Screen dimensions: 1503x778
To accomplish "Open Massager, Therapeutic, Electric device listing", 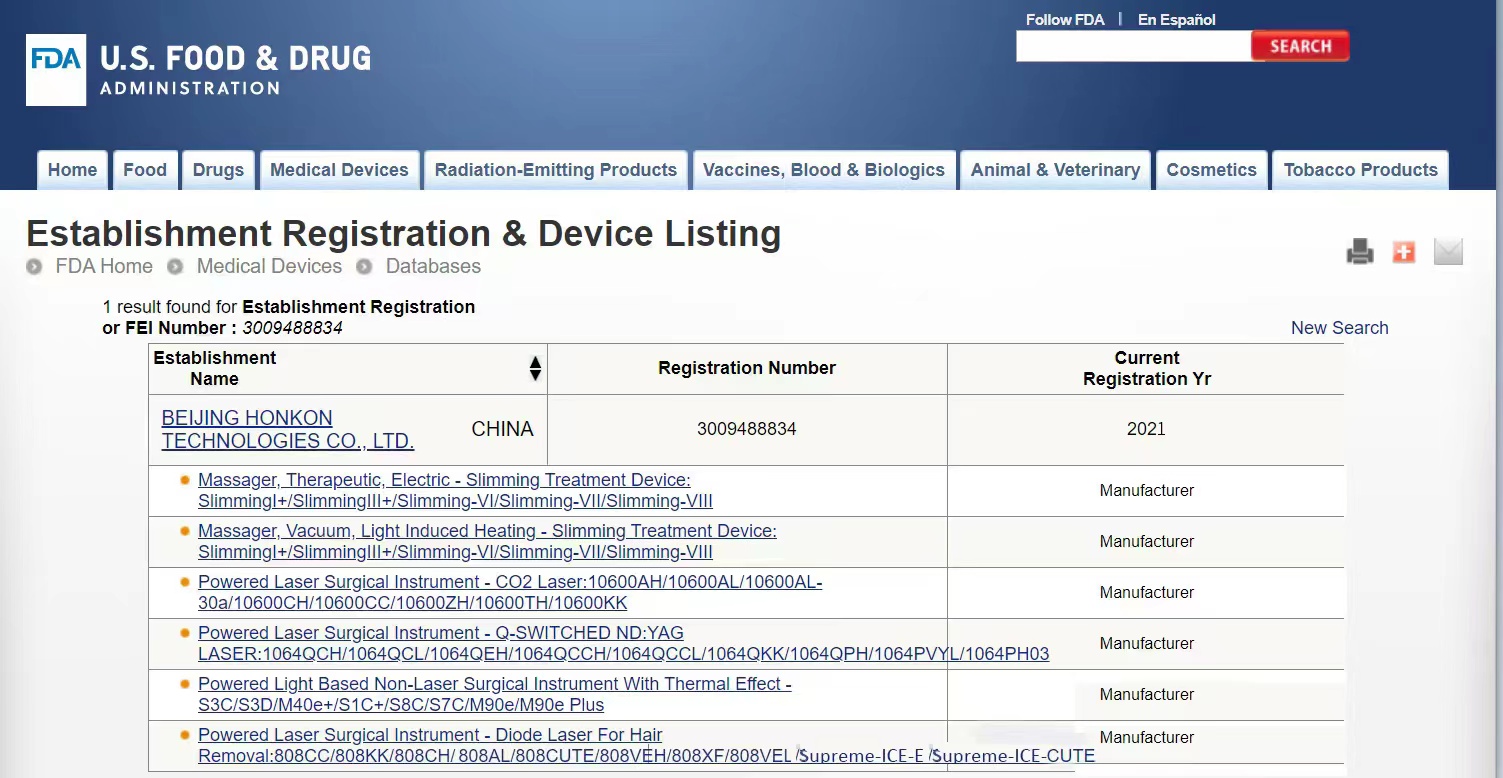I will 455,490.
